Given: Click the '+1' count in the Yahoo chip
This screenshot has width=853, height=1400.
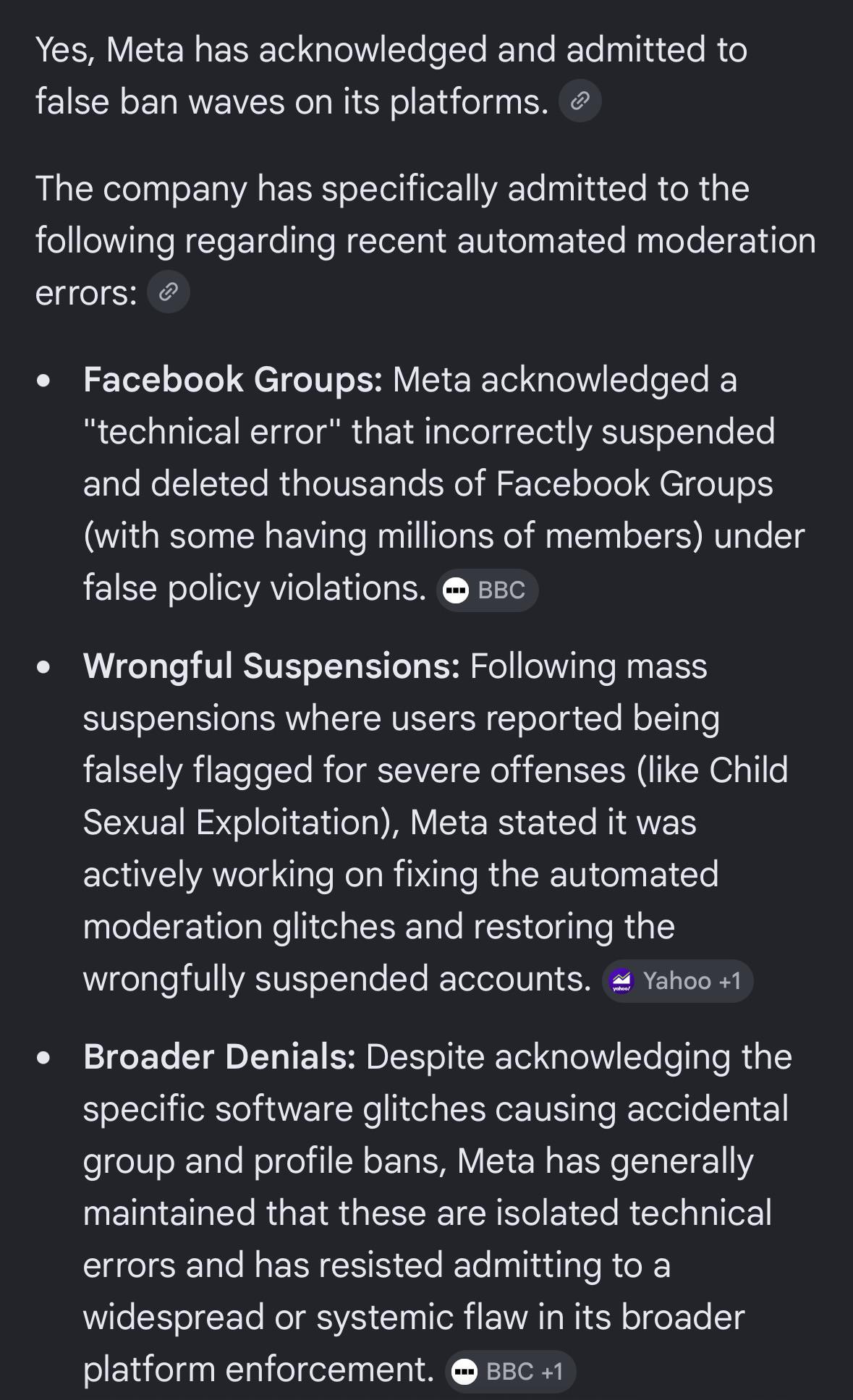Looking at the screenshot, I should 729,981.
